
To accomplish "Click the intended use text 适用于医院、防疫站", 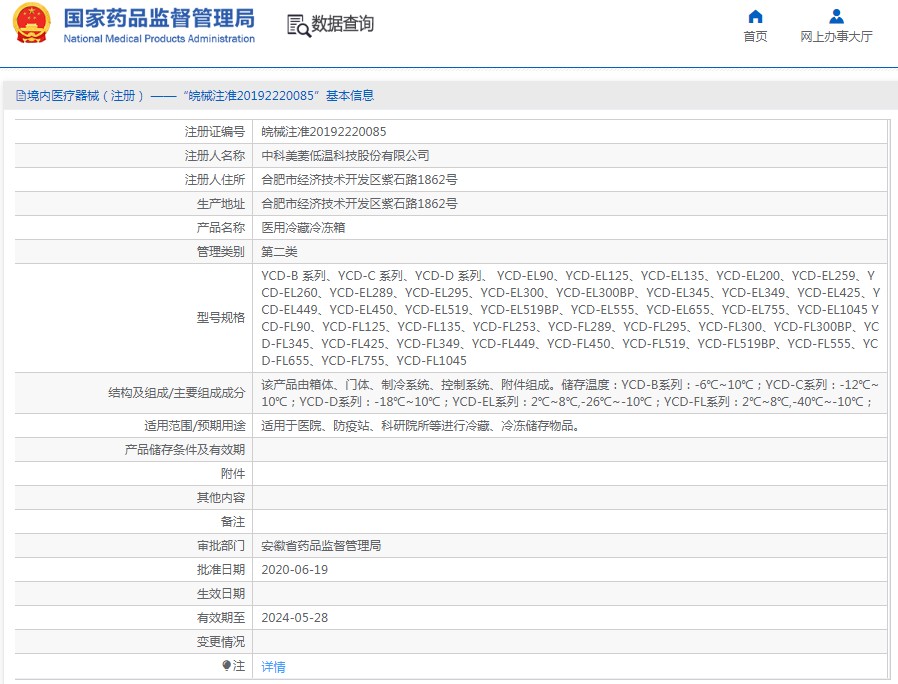I will click(x=421, y=426).
